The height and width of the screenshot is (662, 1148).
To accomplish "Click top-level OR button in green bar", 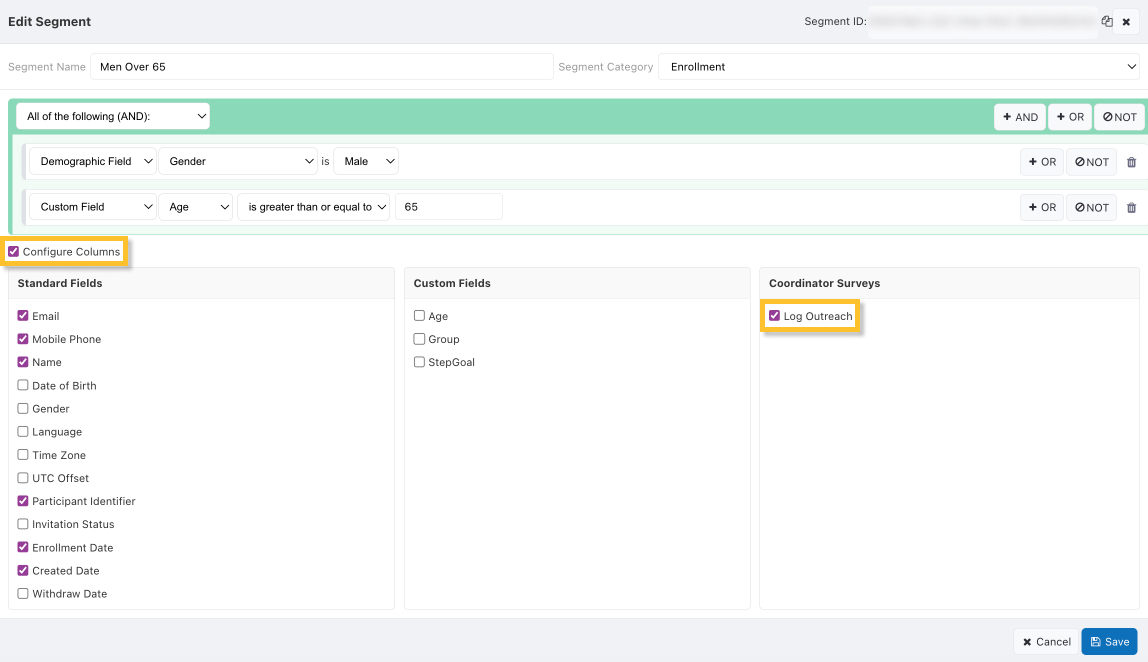I will 1069,117.
